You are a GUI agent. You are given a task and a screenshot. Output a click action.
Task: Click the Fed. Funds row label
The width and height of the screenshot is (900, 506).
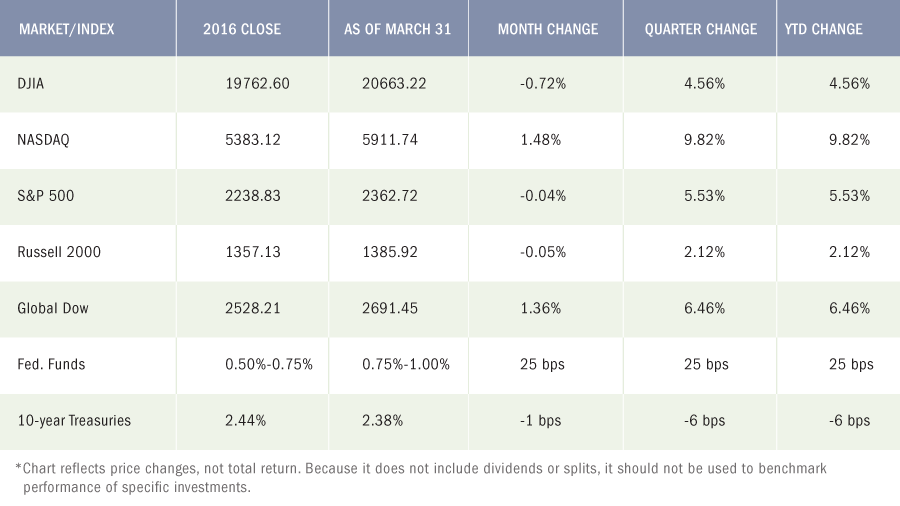tap(51, 364)
